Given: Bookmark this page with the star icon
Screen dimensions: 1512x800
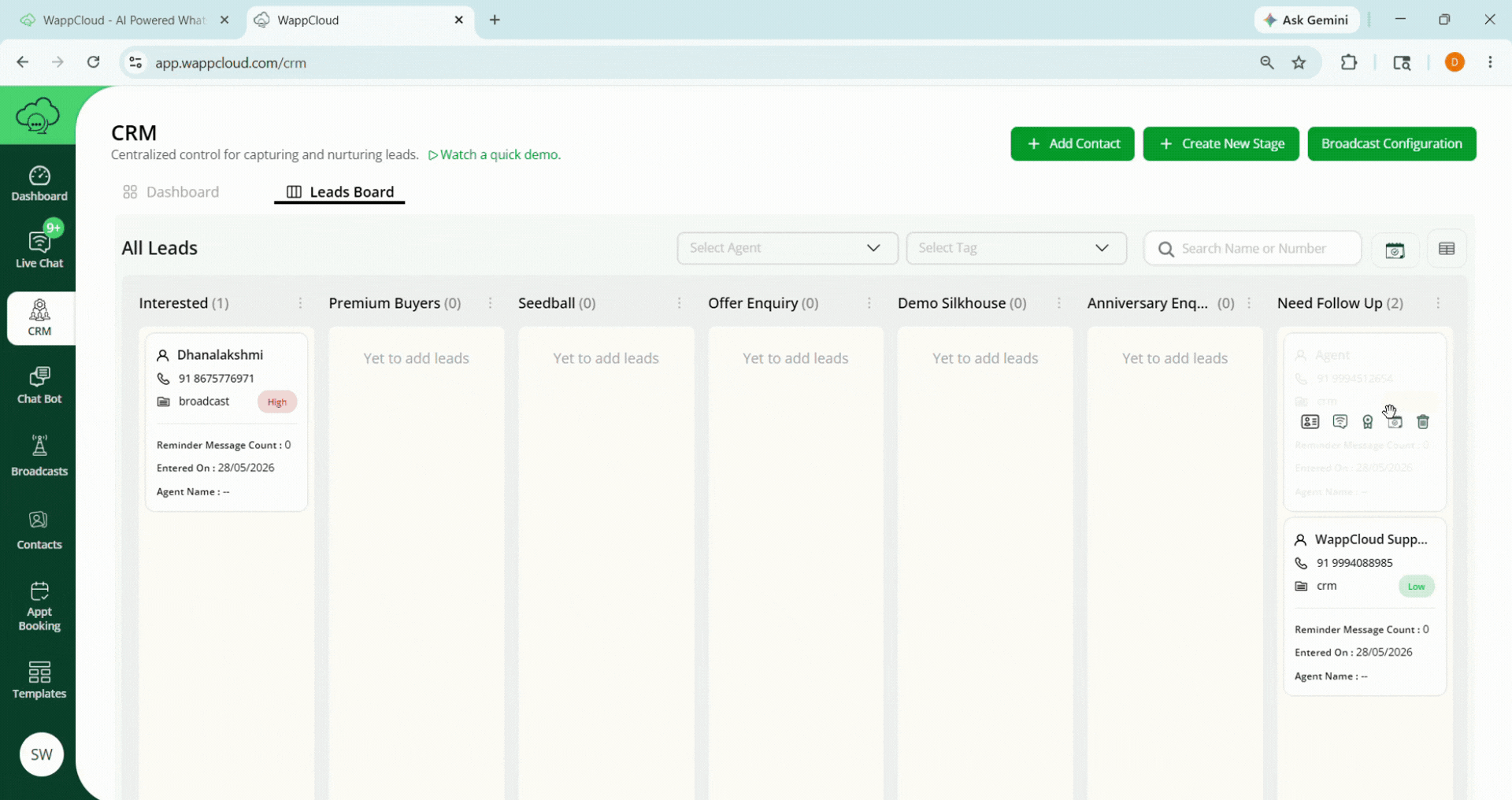Looking at the screenshot, I should click(1299, 62).
